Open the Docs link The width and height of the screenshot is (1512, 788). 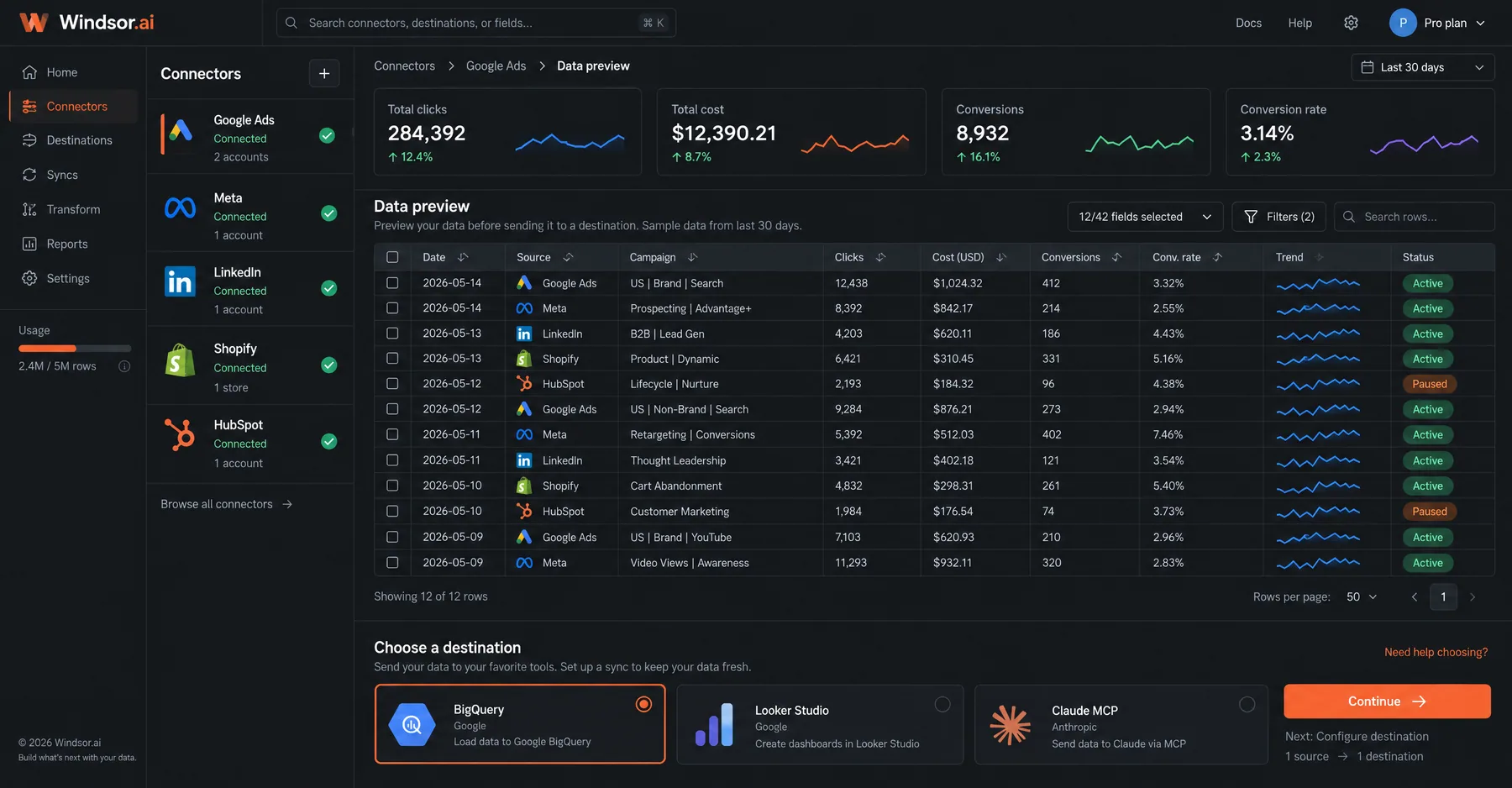click(1248, 23)
